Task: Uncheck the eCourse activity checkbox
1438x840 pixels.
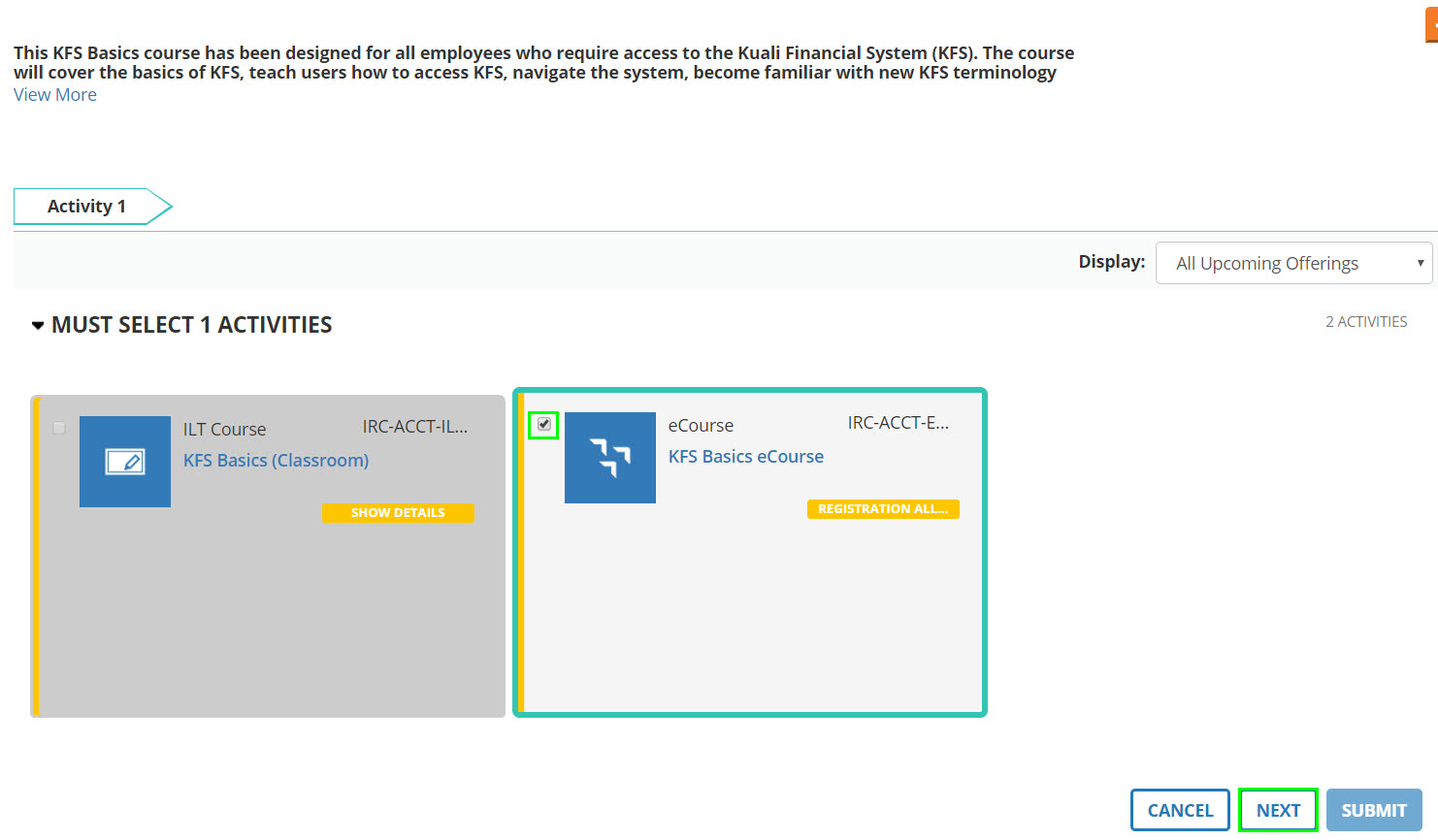Action: (544, 425)
